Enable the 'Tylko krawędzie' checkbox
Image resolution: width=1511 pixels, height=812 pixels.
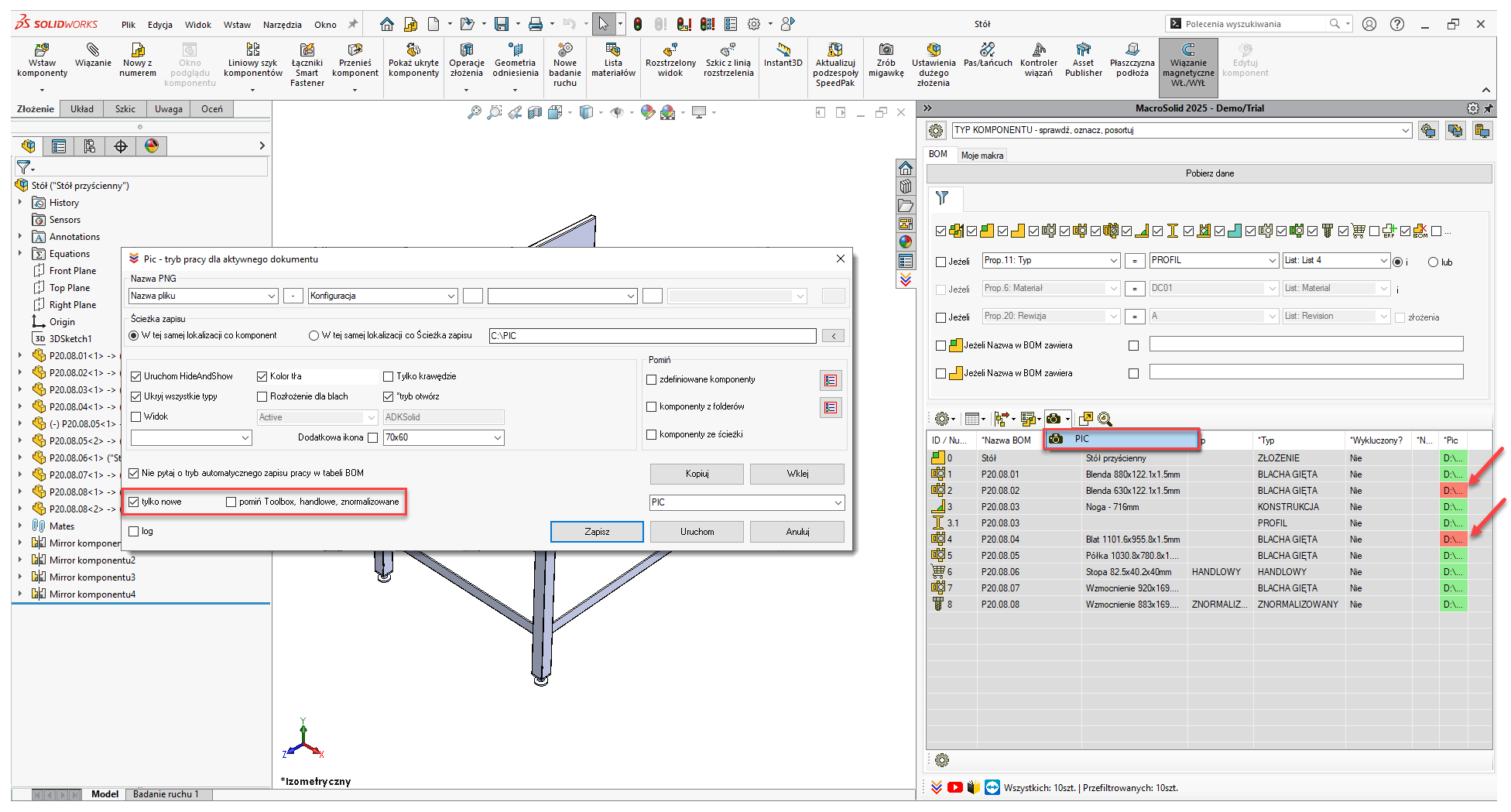point(389,377)
